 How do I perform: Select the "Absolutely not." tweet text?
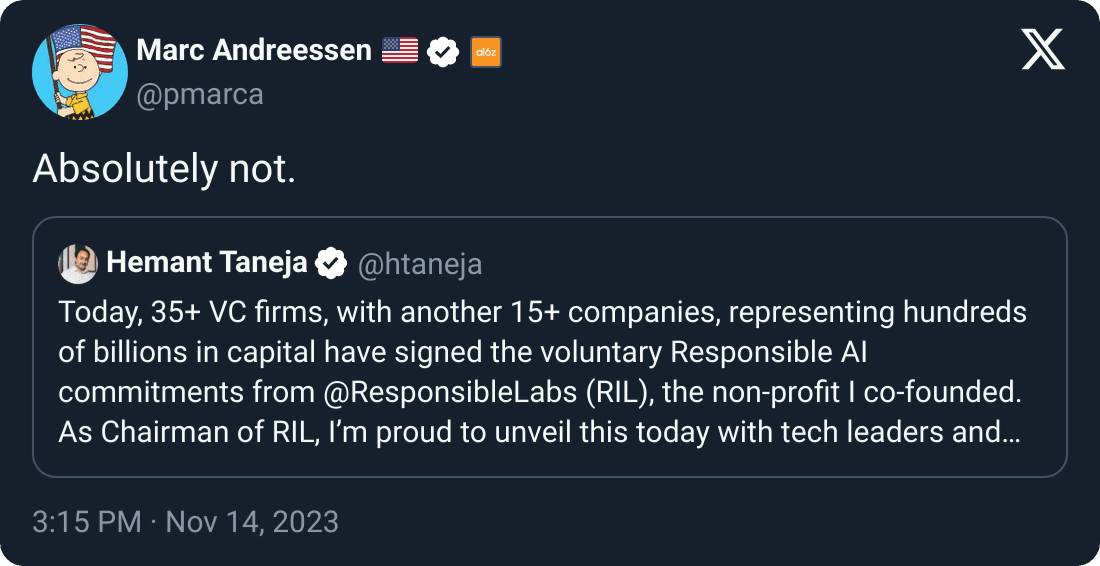pos(164,170)
